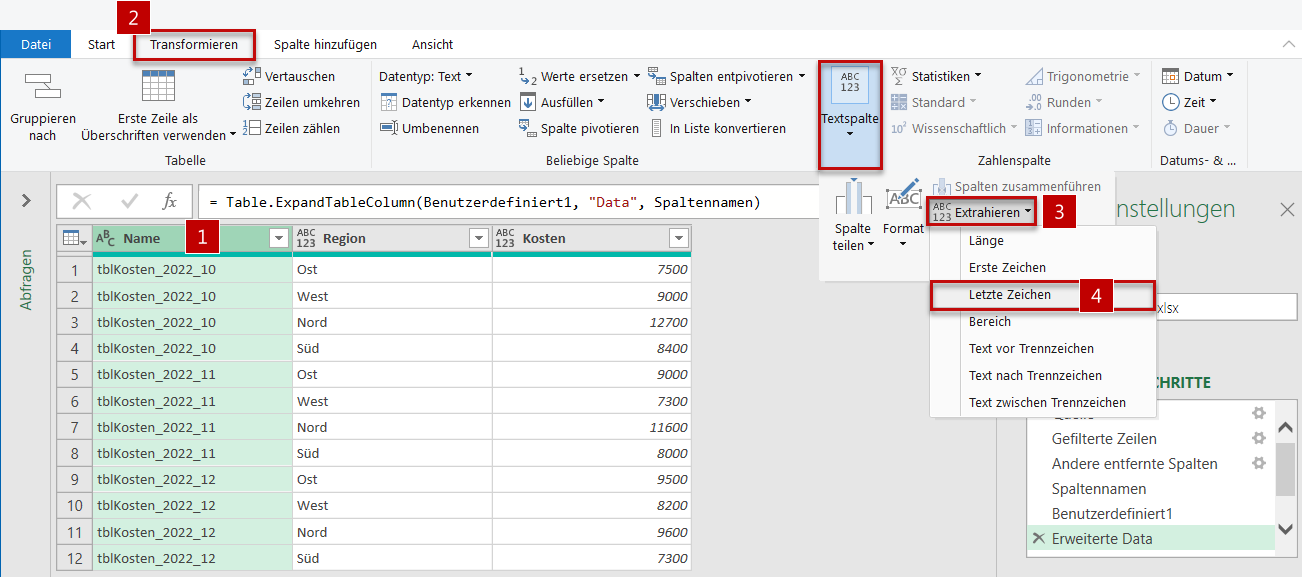Click the ABC data type icon of Name column
Image resolution: width=1302 pixels, height=577 pixels.
pos(107,238)
